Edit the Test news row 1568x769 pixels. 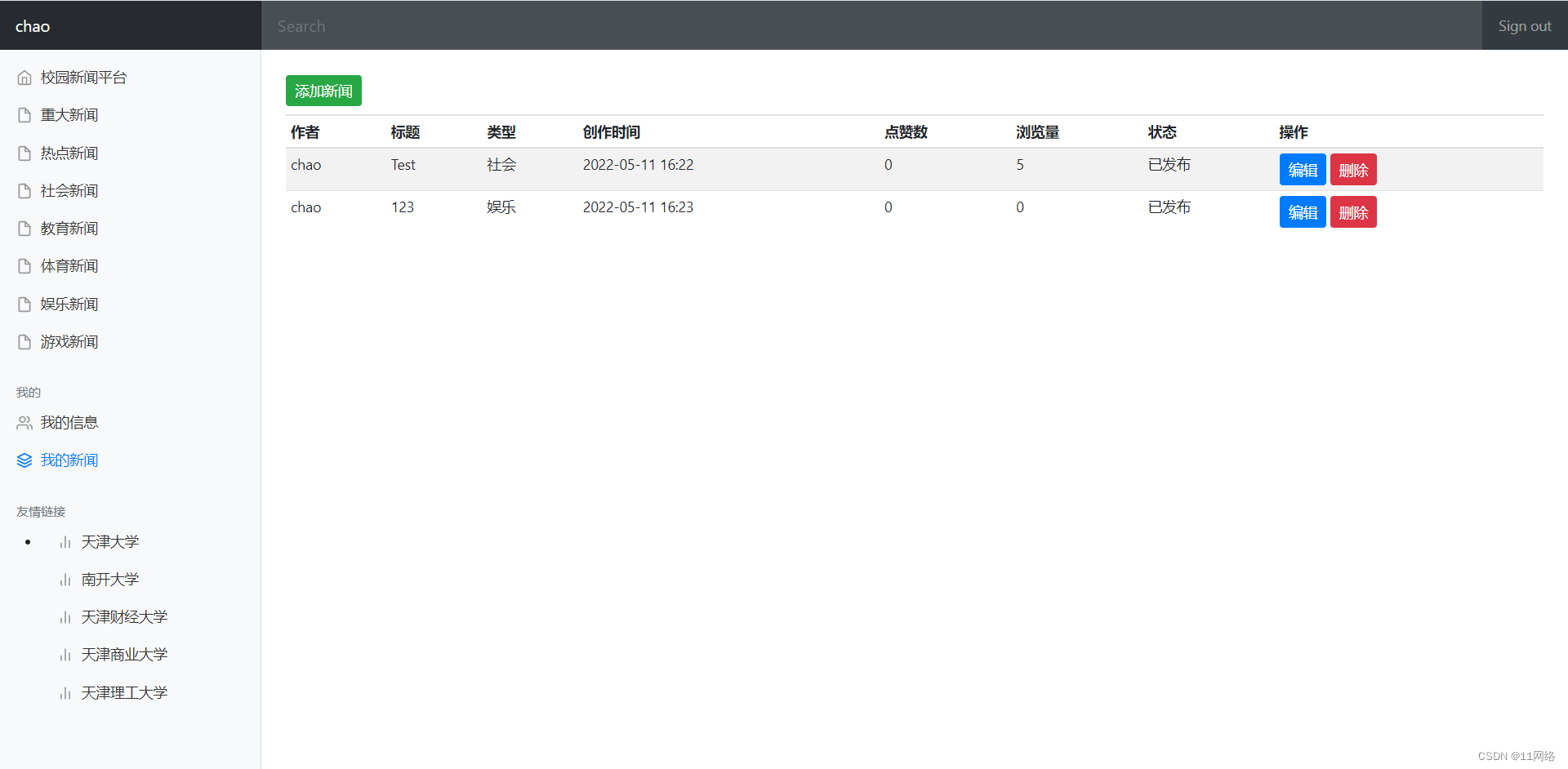[1303, 170]
